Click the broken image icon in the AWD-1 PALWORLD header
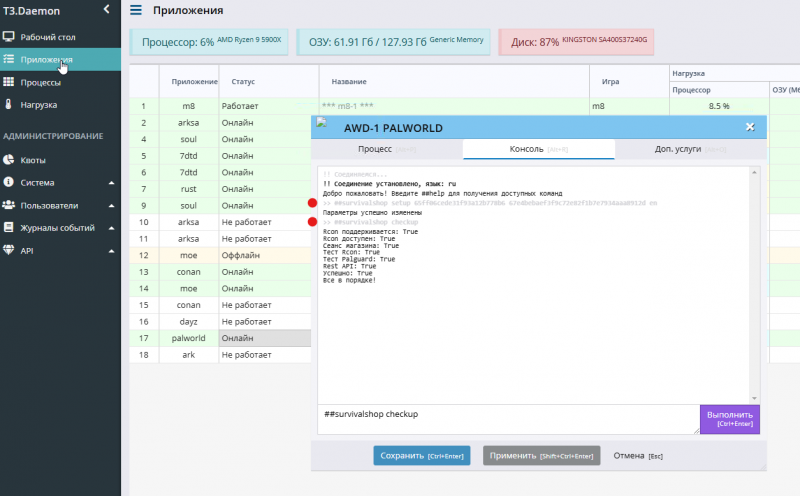Image resolution: width=800 pixels, height=496 pixels. (x=321, y=122)
